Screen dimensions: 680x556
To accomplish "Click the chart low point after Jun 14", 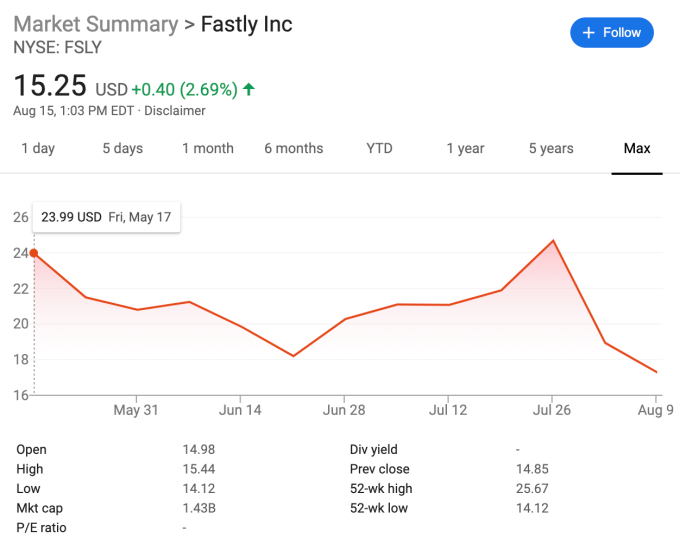I will [293, 356].
